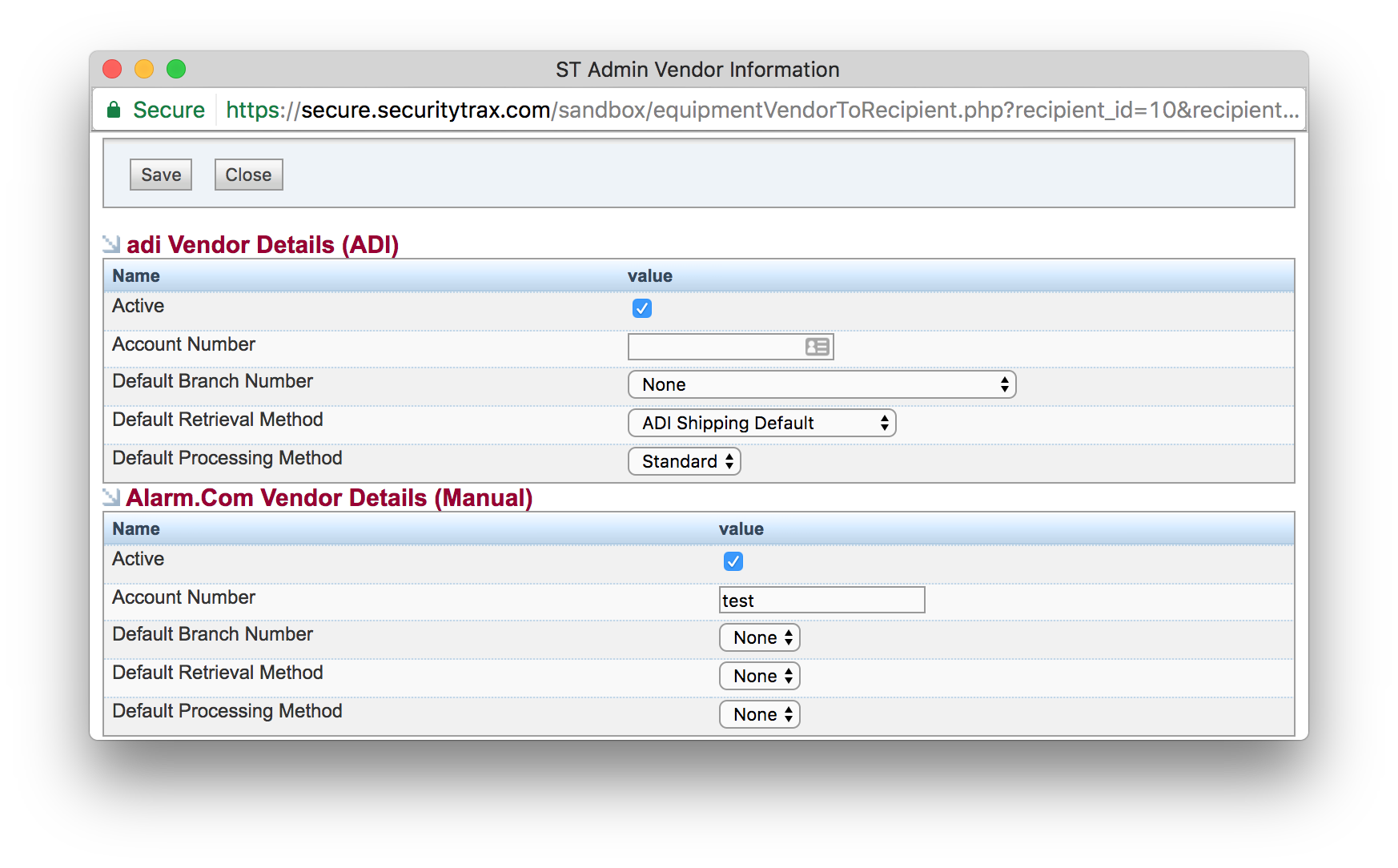Image resolution: width=1398 pixels, height=868 pixels.
Task: Click the Alarm.Com Vendor Details (Manual) heading
Action: [329, 497]
